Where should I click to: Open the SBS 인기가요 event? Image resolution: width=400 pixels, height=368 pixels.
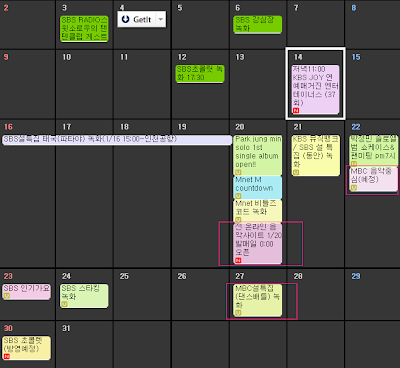[x=26, y=292]
